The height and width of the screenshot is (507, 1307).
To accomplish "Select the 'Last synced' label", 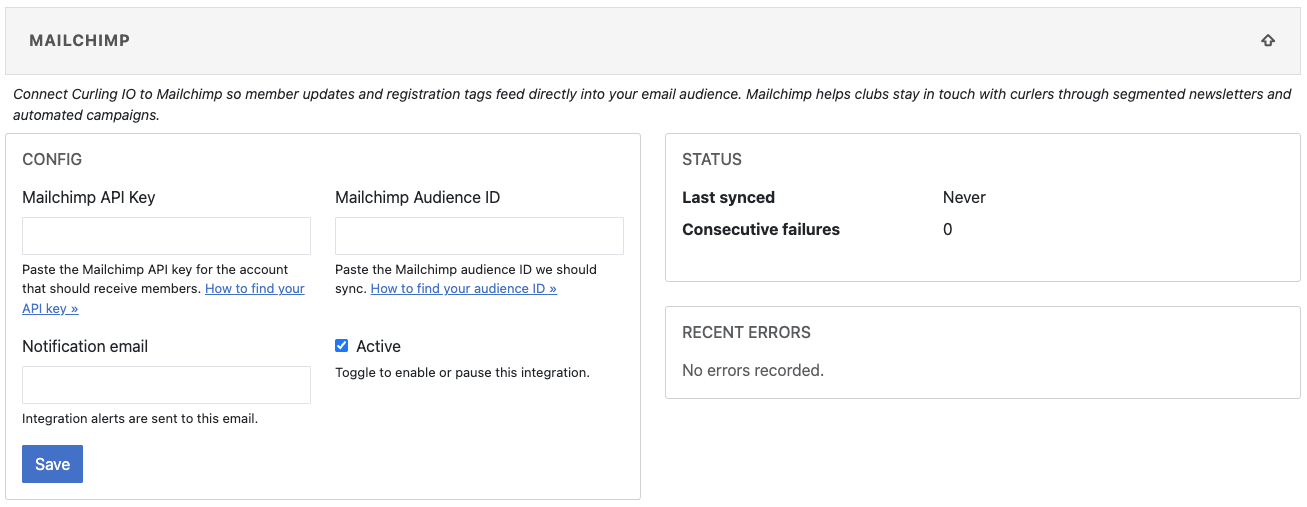I will click(728, 197).
